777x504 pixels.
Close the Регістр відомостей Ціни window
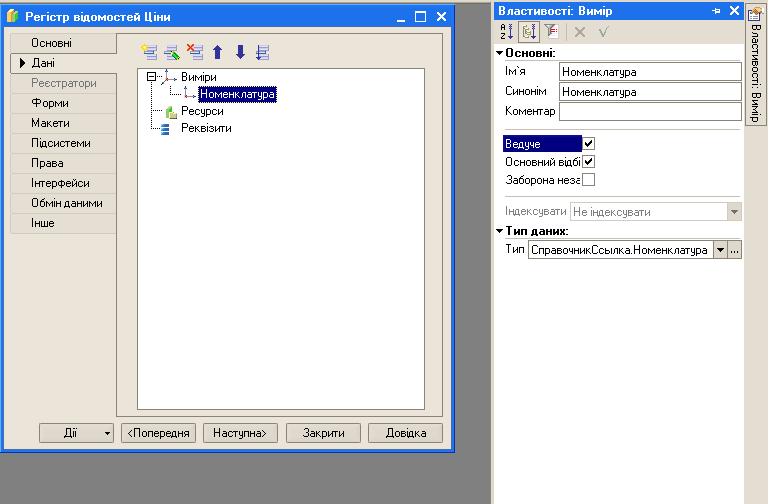(x=442, y=16)
